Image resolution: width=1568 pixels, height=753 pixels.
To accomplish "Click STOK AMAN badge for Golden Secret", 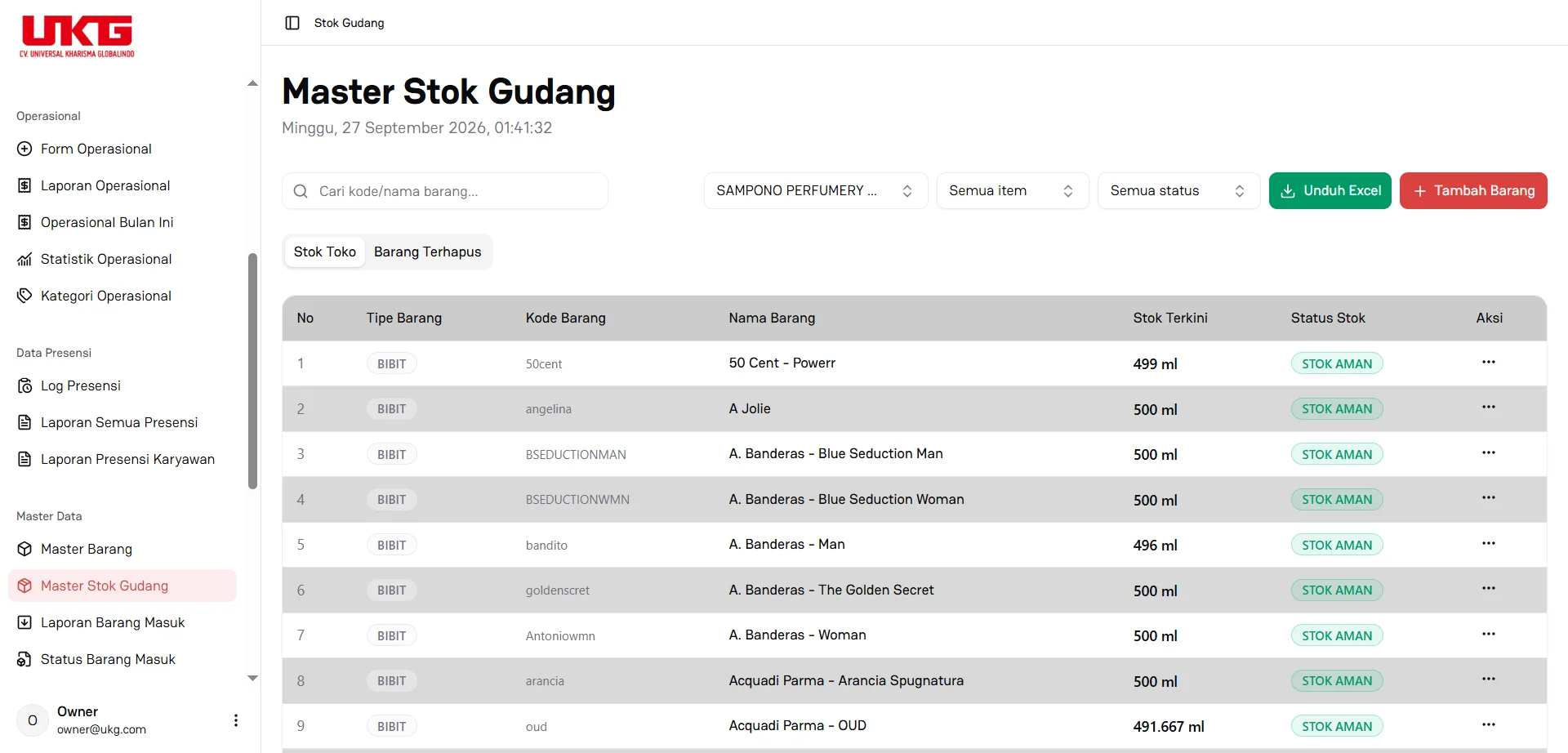I will 1337,590.
